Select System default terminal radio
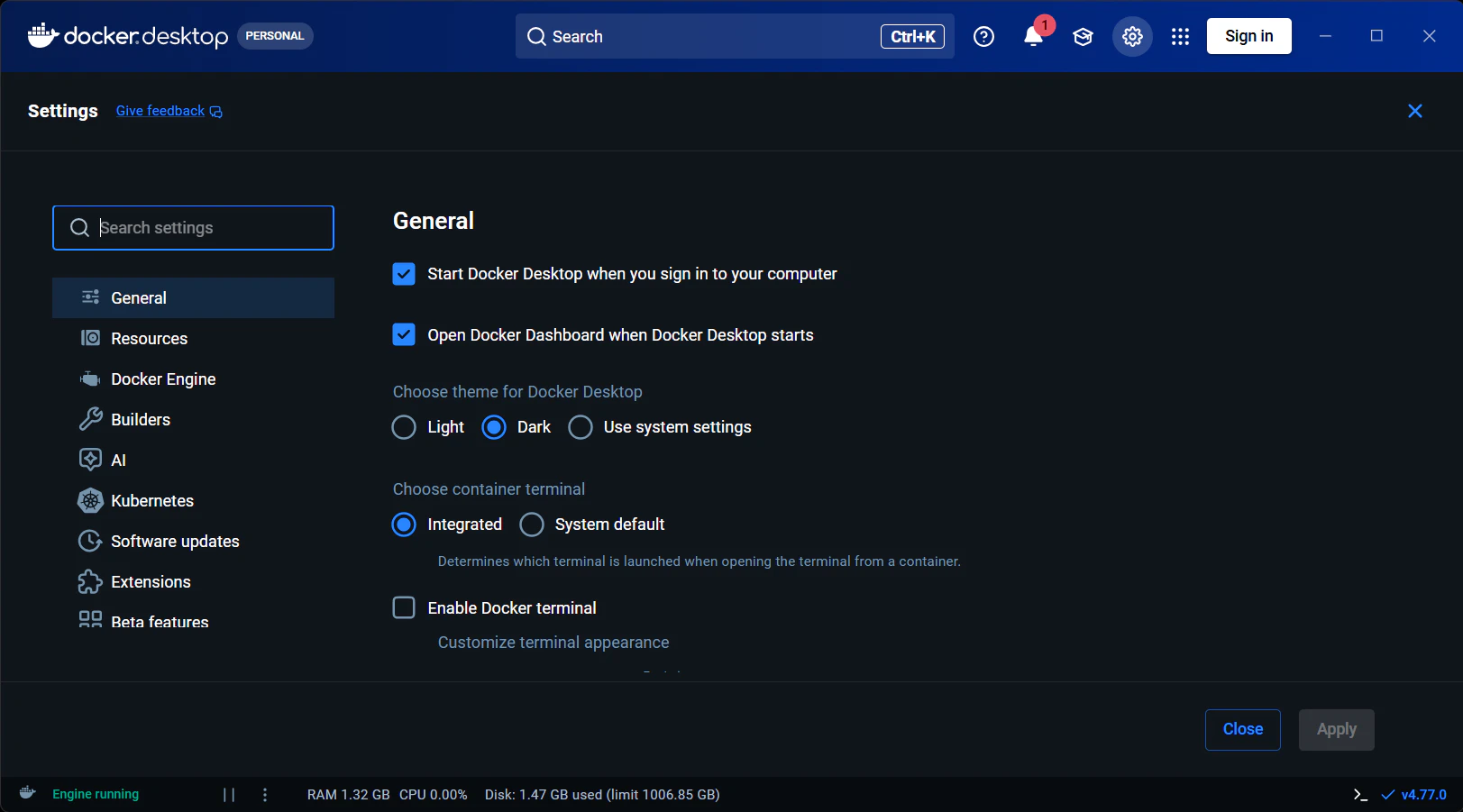Screen dimensions: 1463x812 coord(532,525)
